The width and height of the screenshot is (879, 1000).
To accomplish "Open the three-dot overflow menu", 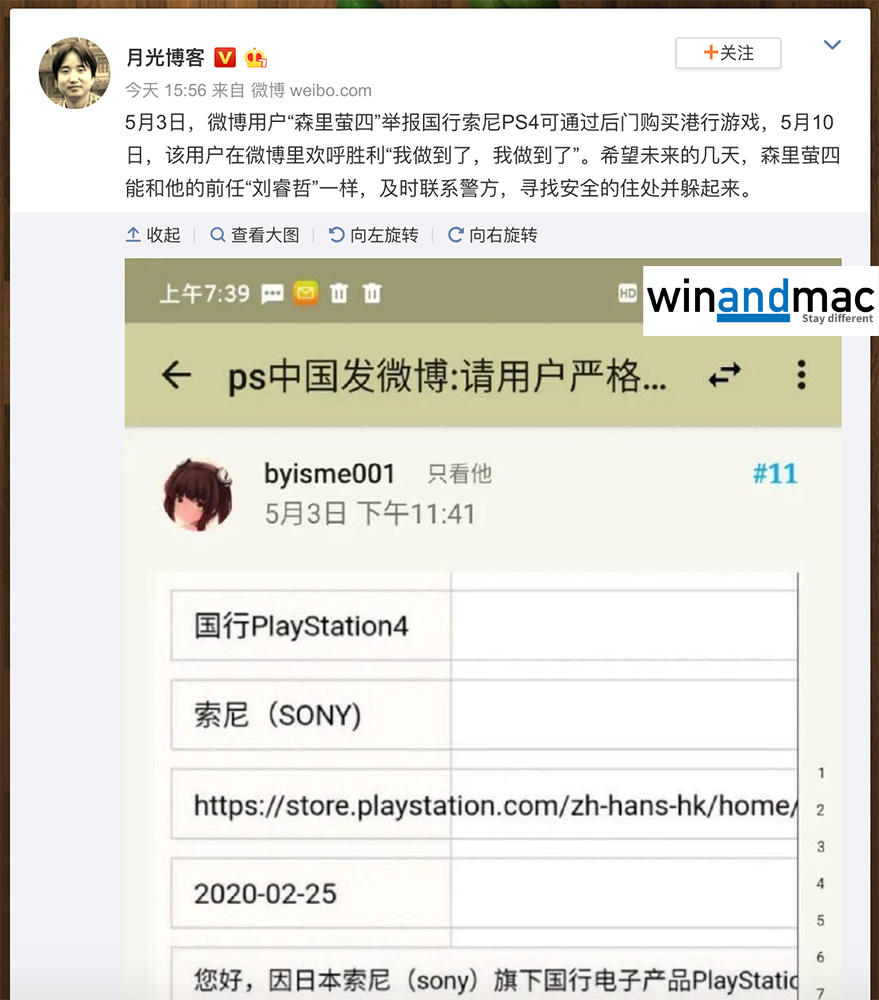I will (802, 374).
